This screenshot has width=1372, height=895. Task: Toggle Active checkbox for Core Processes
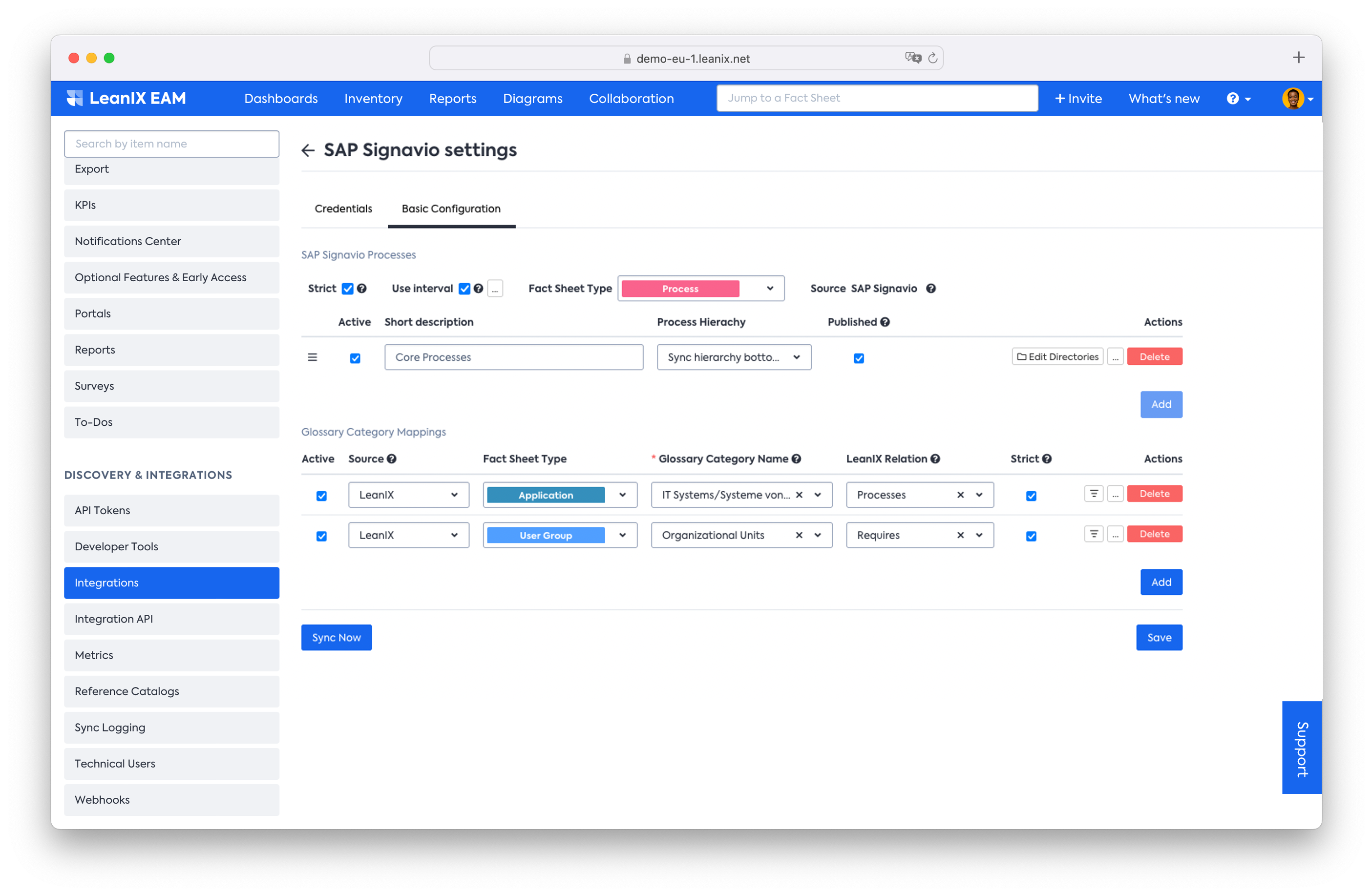tap(355, 358)
